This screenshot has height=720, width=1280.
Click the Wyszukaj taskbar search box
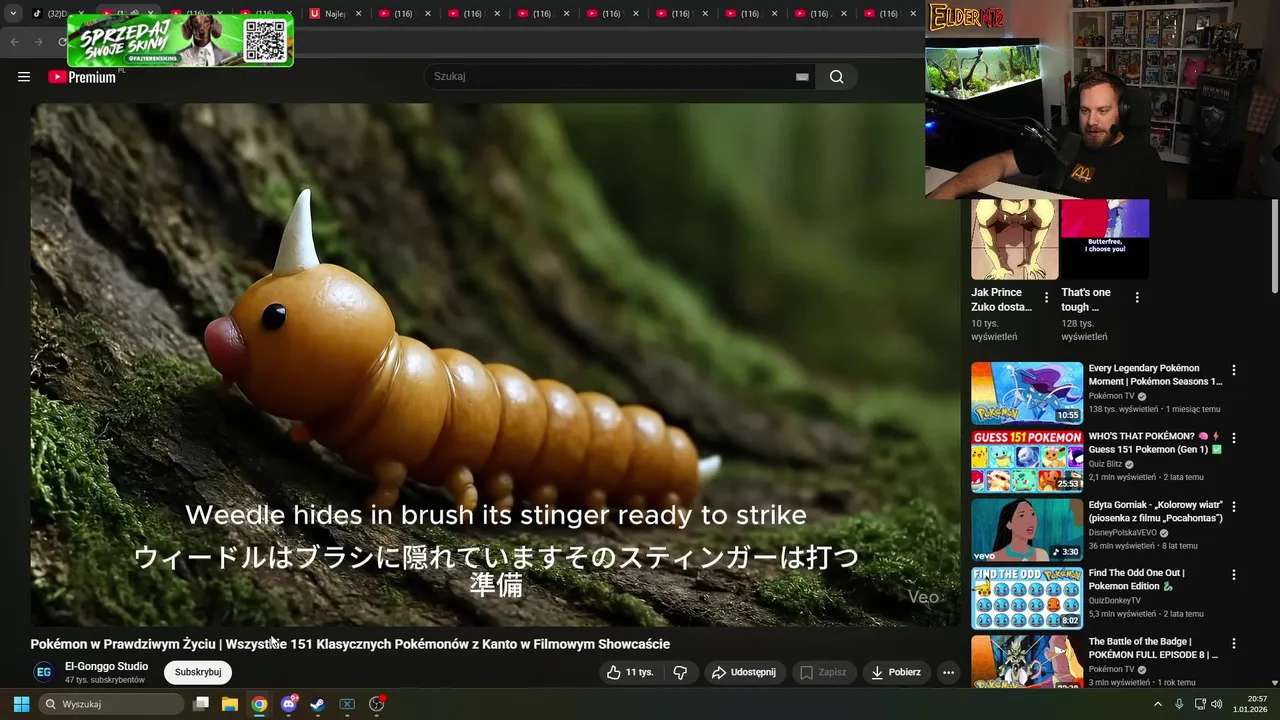pyautogui.click(x=112, y=704)
